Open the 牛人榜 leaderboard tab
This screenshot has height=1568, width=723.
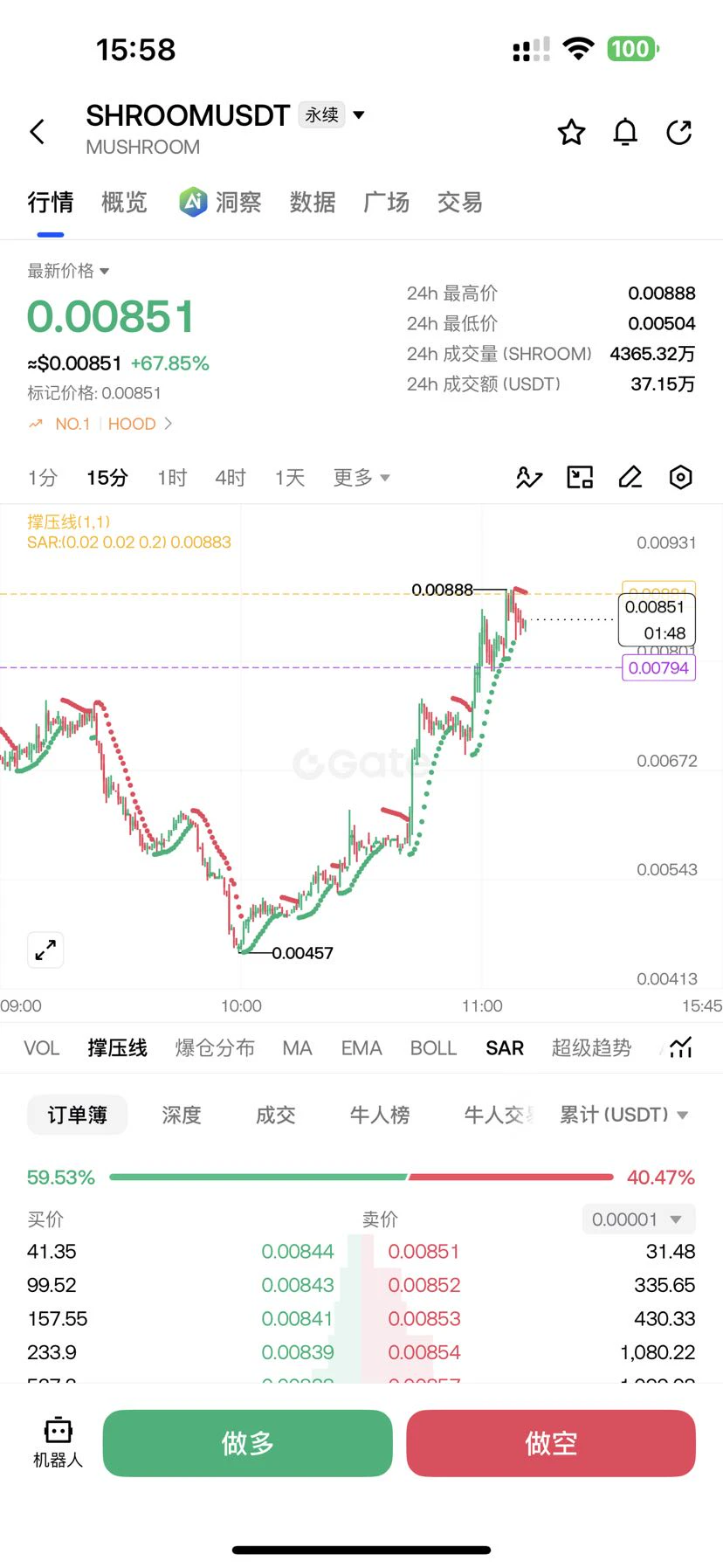[380, 1115]
